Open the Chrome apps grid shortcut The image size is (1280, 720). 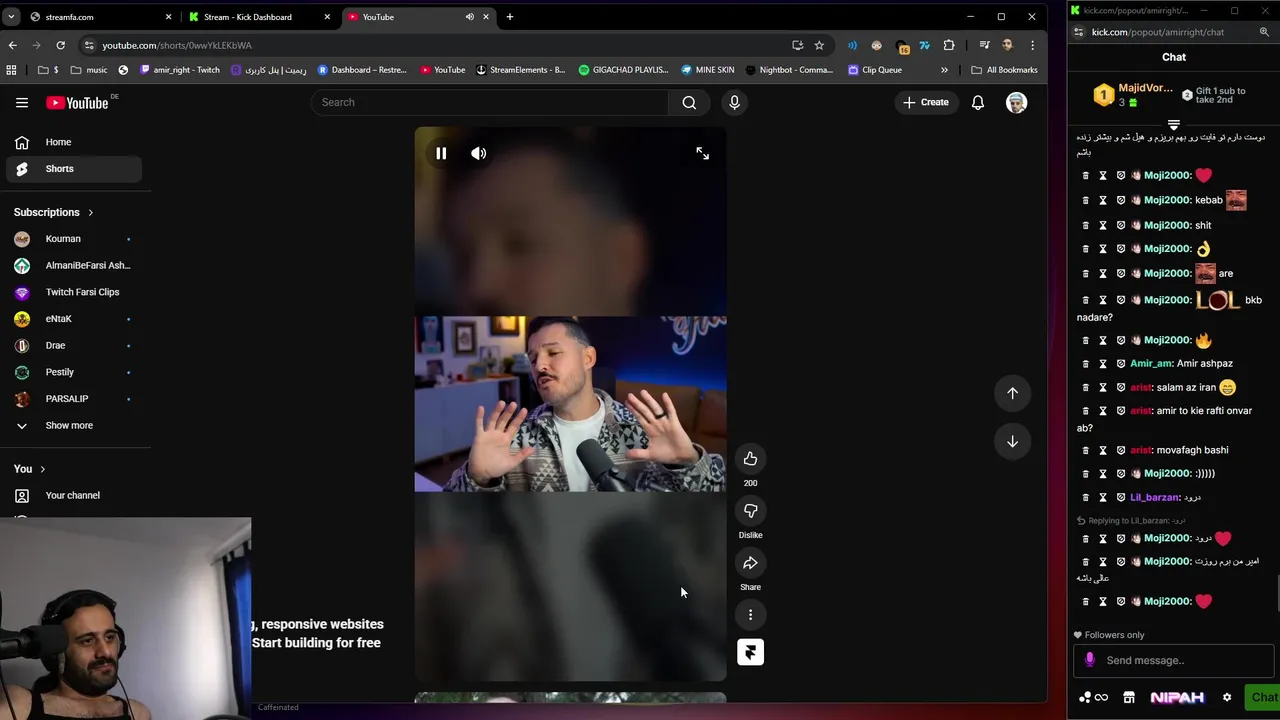[x=11, y=70]
